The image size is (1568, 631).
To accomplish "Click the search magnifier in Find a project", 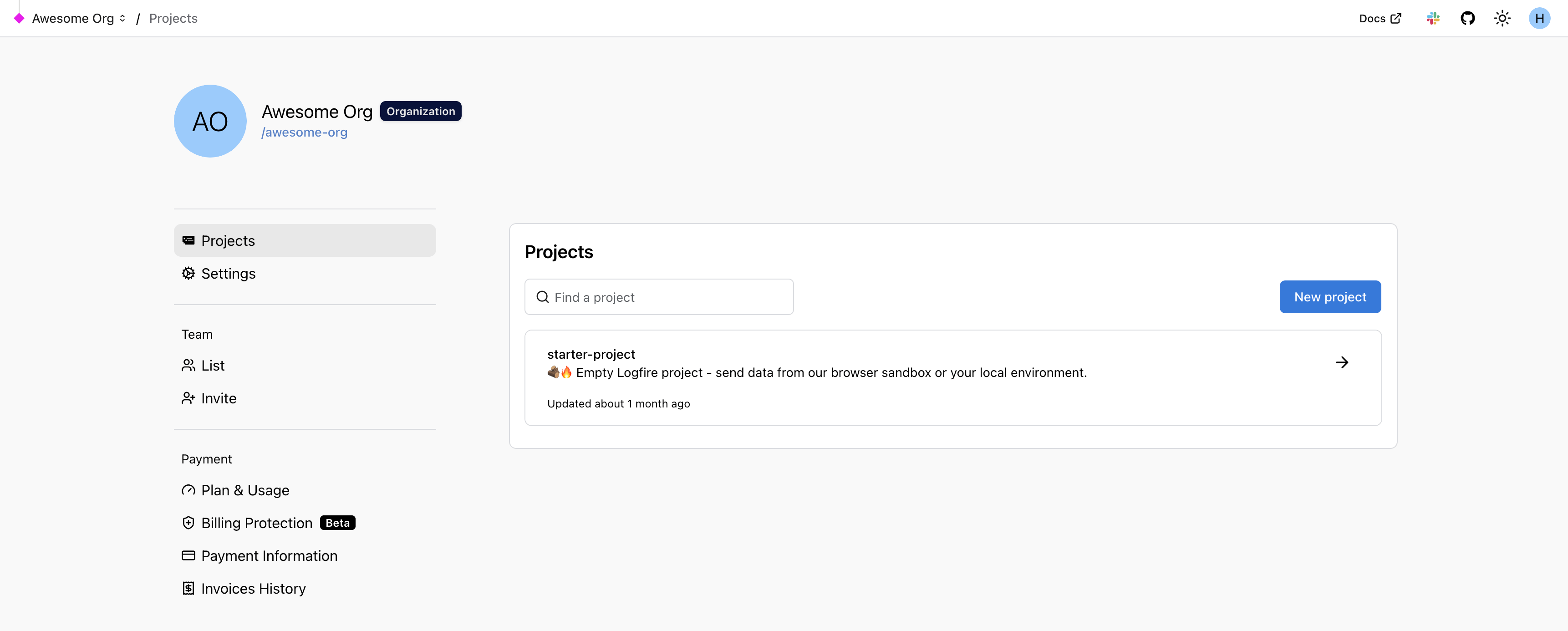I will (542, 297).
